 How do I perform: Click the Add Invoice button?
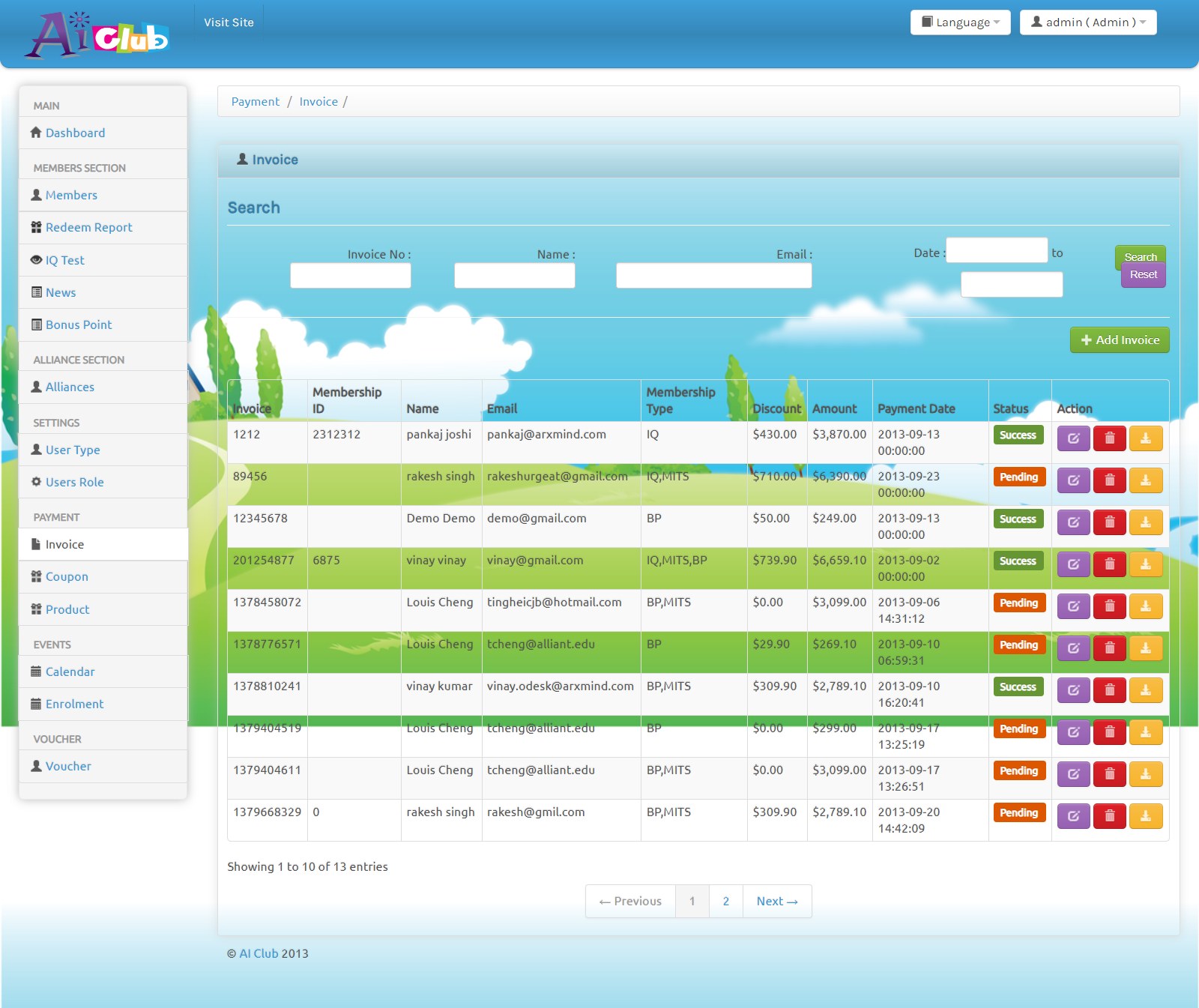(x=1120, y=340)
